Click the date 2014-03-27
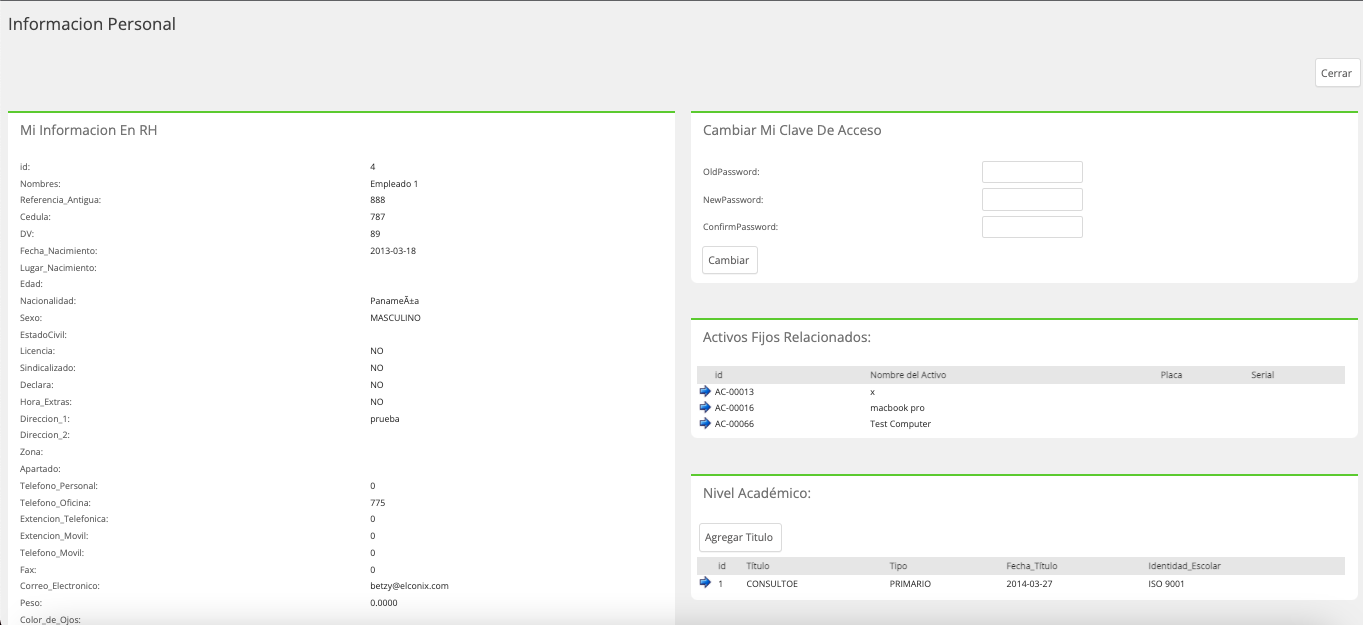This screenshot has width=1363, height=625. click(1029, 584)
